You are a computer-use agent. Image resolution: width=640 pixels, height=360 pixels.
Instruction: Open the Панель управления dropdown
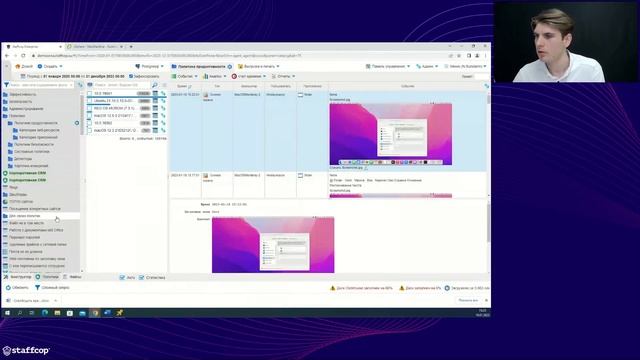387,66
